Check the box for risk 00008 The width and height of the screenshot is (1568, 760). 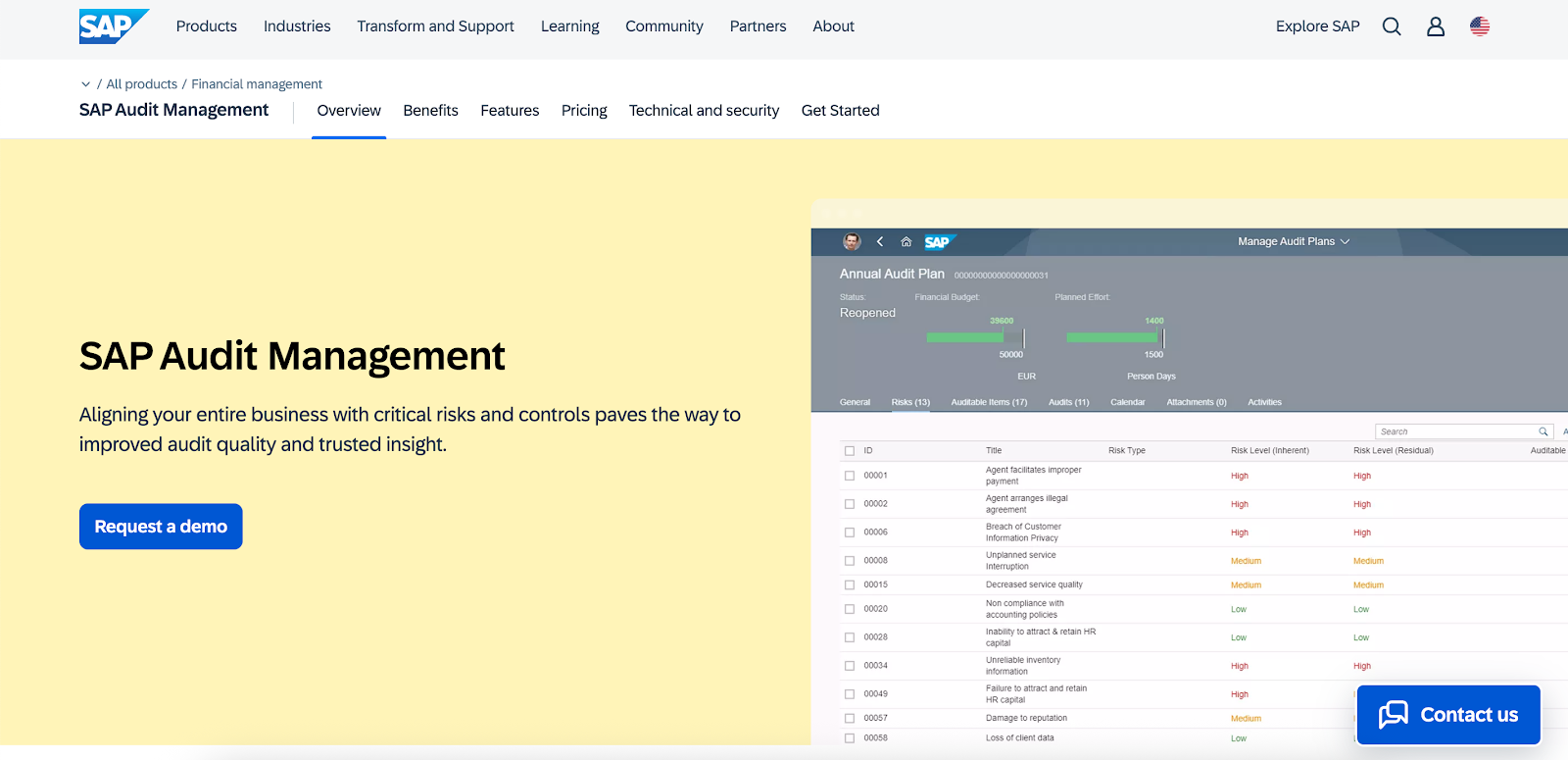[850, 561]
